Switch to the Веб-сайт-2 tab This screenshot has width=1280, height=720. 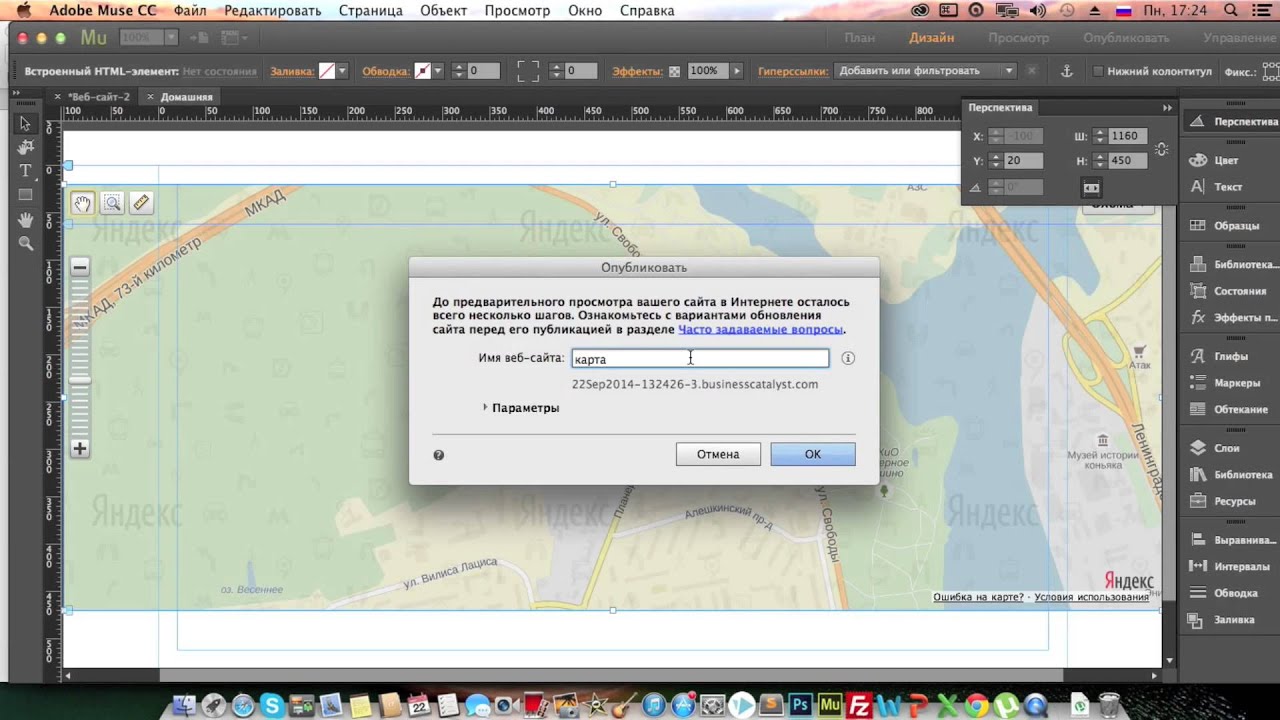pyautogui.click(x=97, y=97)
